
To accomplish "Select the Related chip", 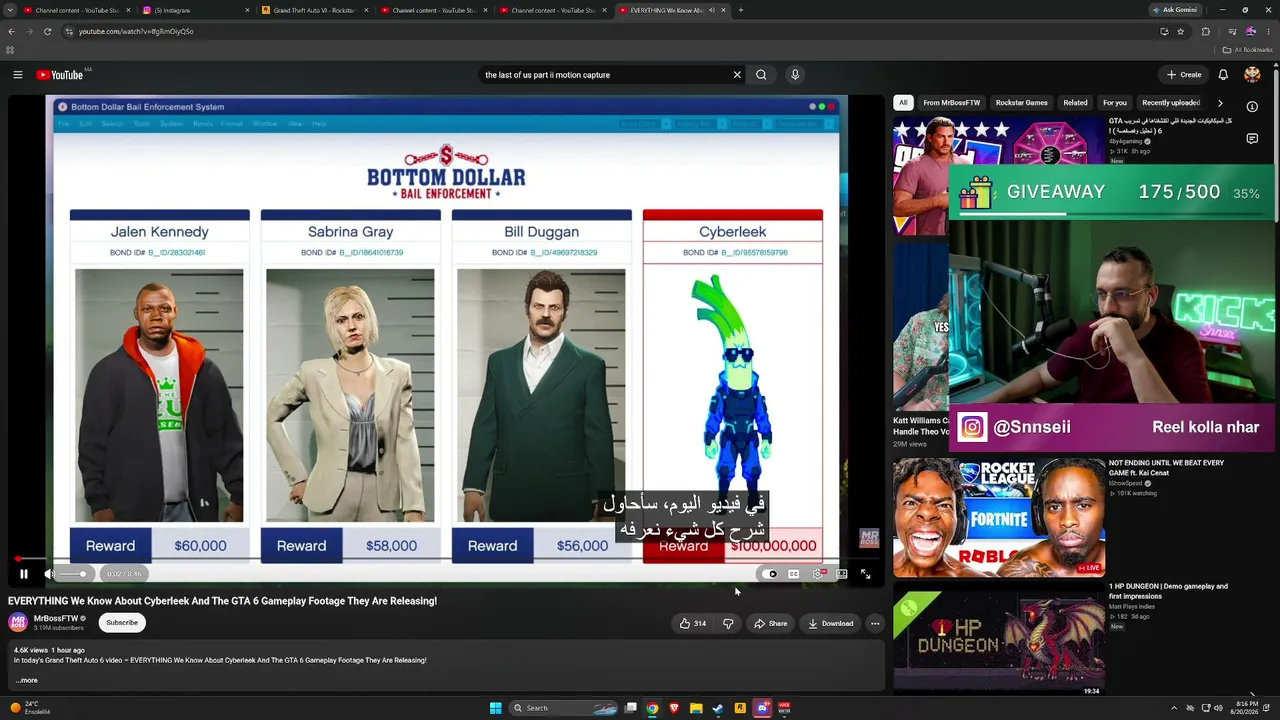I will tap(1075, 103).
